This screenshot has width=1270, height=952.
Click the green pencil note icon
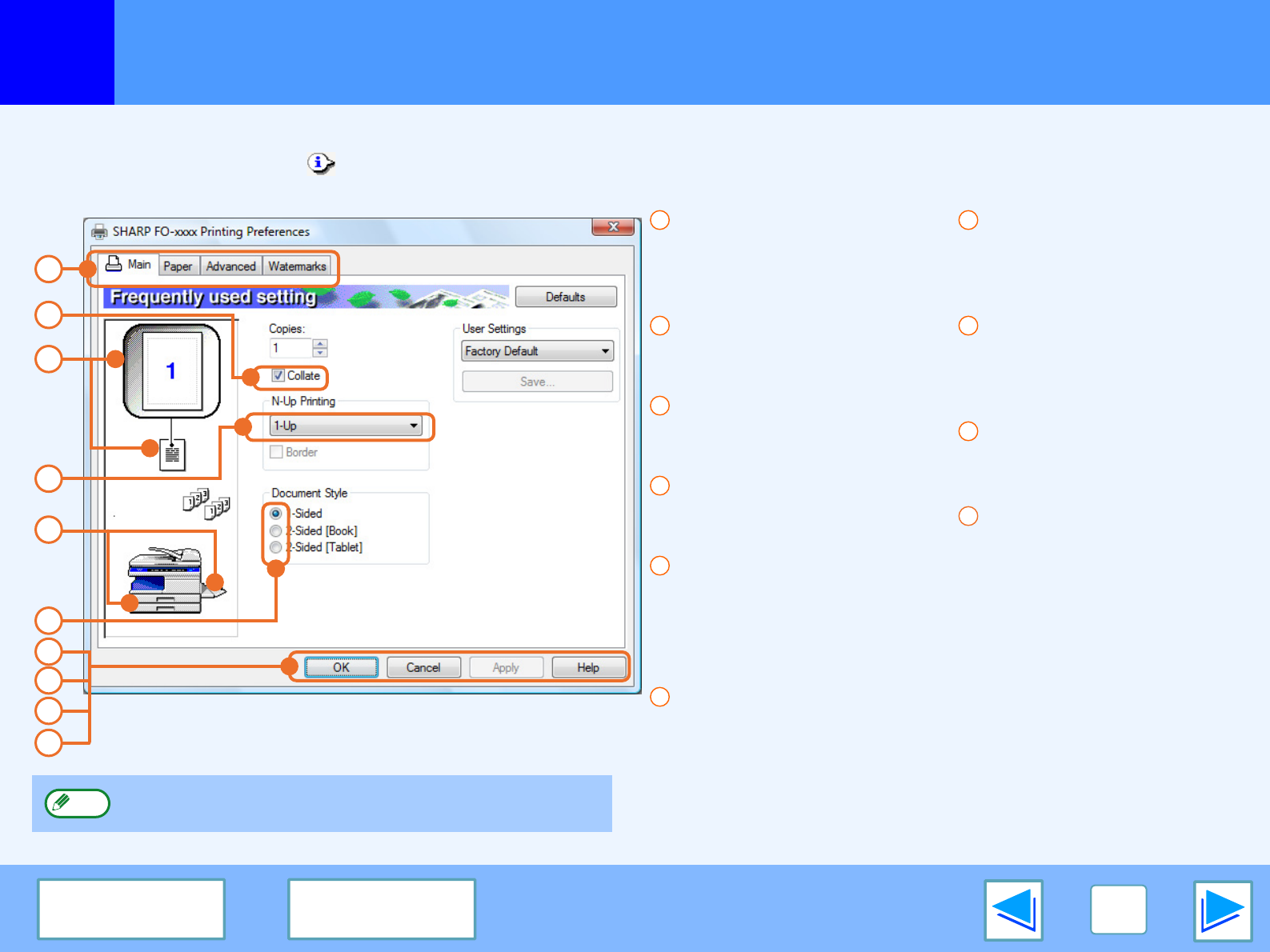pos(77,803)
